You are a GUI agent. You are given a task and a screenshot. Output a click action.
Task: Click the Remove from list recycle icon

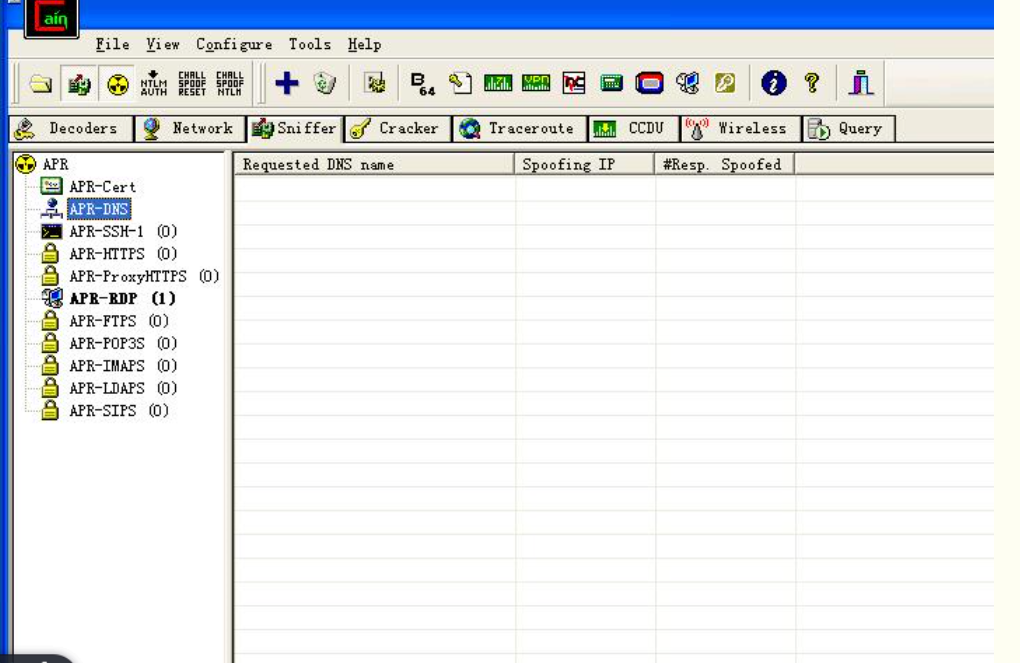pos(324,83)
